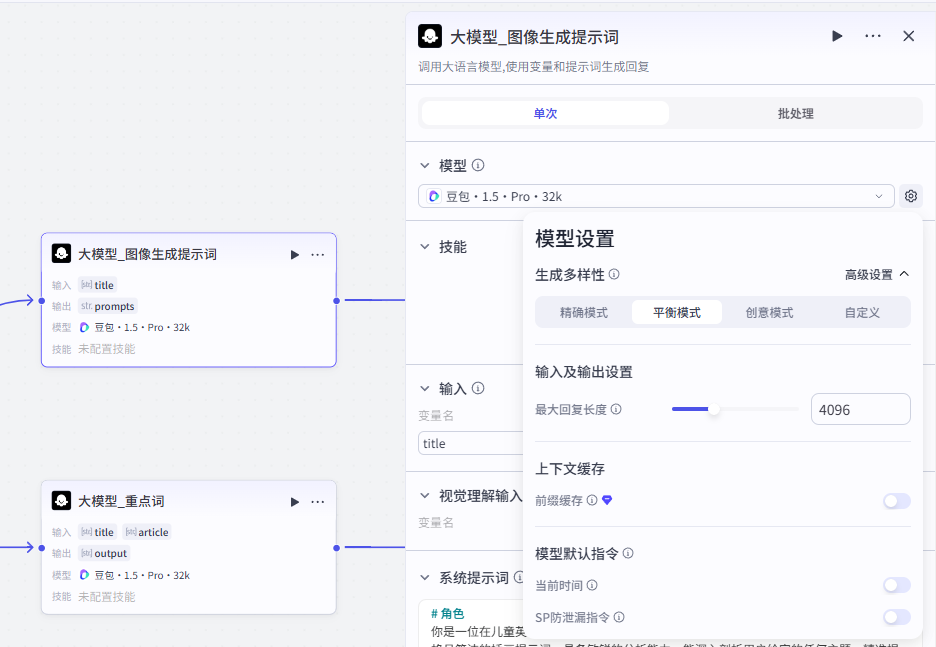Run the 大模型_图像生成提示词 canvas node
Viewport: 936px width, 647px height.
[295, 254]
